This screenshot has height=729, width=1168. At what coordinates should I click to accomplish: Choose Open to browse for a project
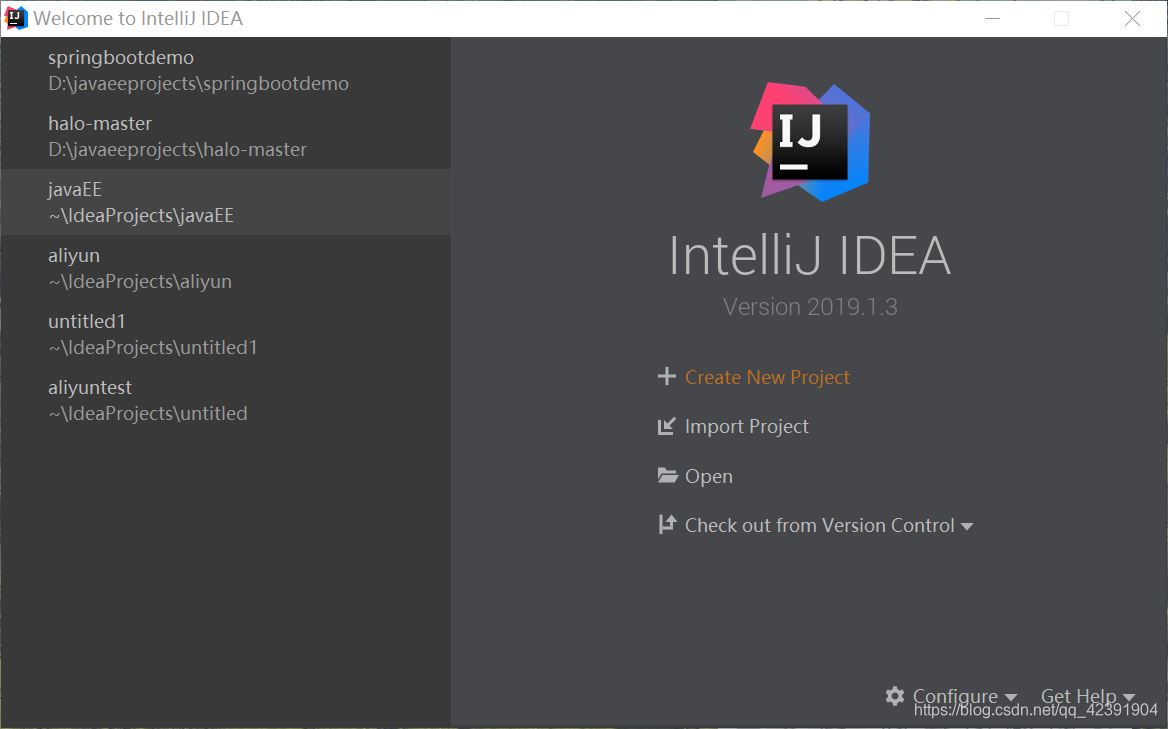point(708,477)
